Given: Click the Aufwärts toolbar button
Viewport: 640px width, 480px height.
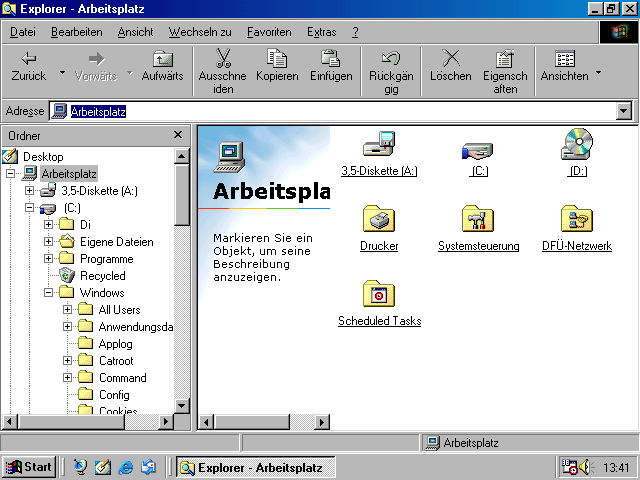Looking at the screenshot, I should [x=162, y=66].
